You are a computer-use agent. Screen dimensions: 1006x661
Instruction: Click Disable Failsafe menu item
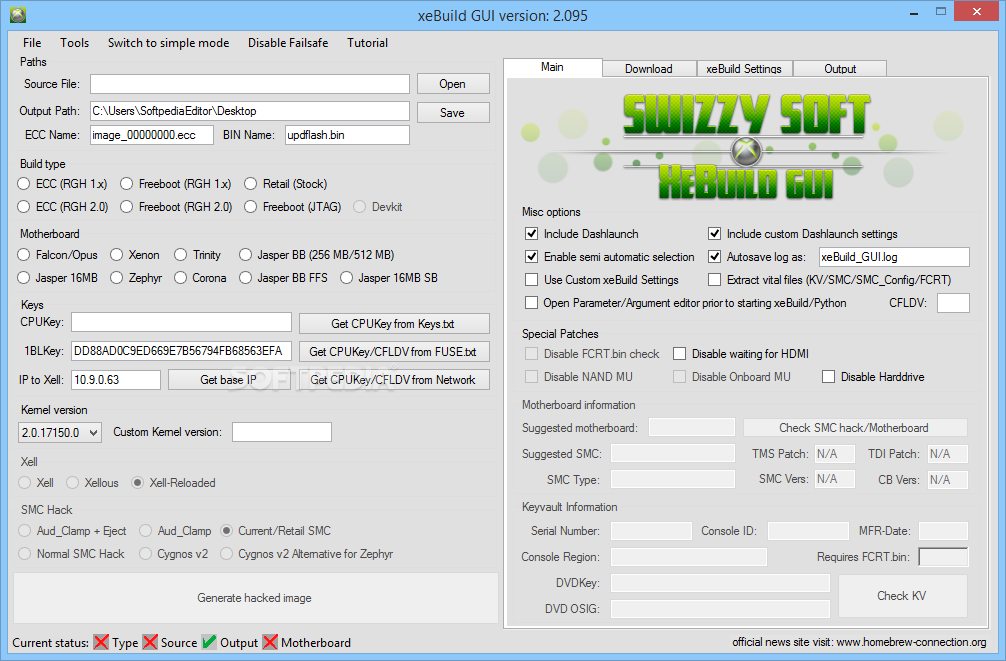tap(288, 43)
